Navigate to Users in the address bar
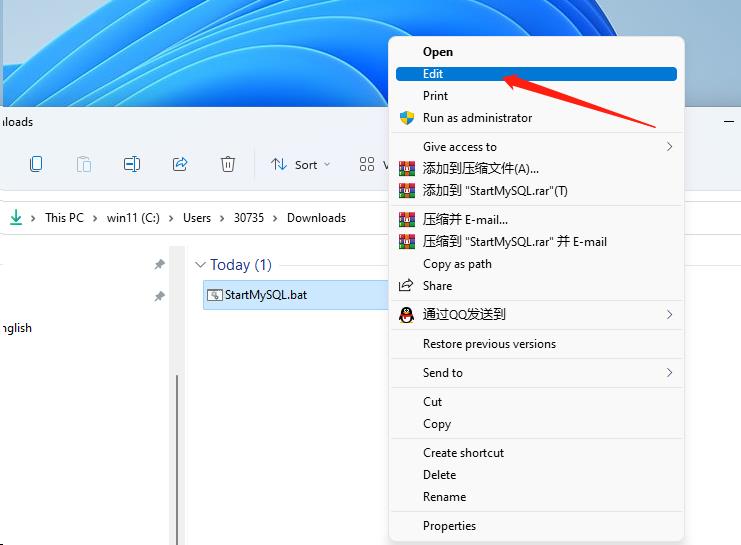Screen dimensions: 741x545 click(197, 218)
